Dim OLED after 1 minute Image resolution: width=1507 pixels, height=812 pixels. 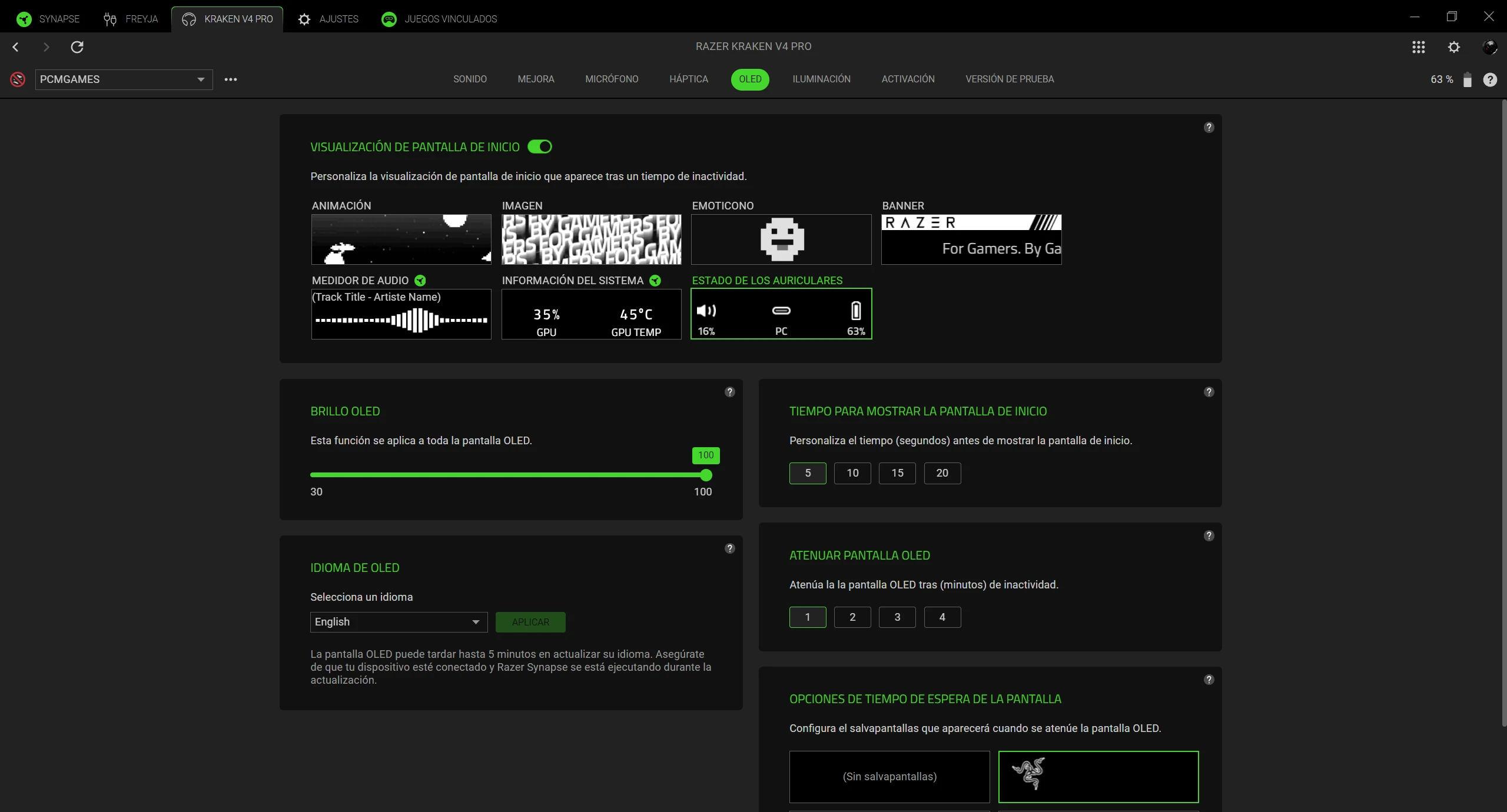[808, 617]
